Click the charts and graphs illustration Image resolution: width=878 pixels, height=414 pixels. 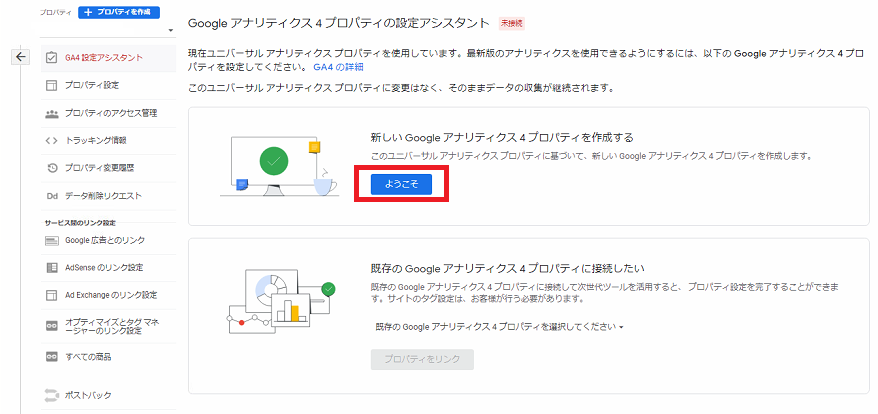pos(282,300)
